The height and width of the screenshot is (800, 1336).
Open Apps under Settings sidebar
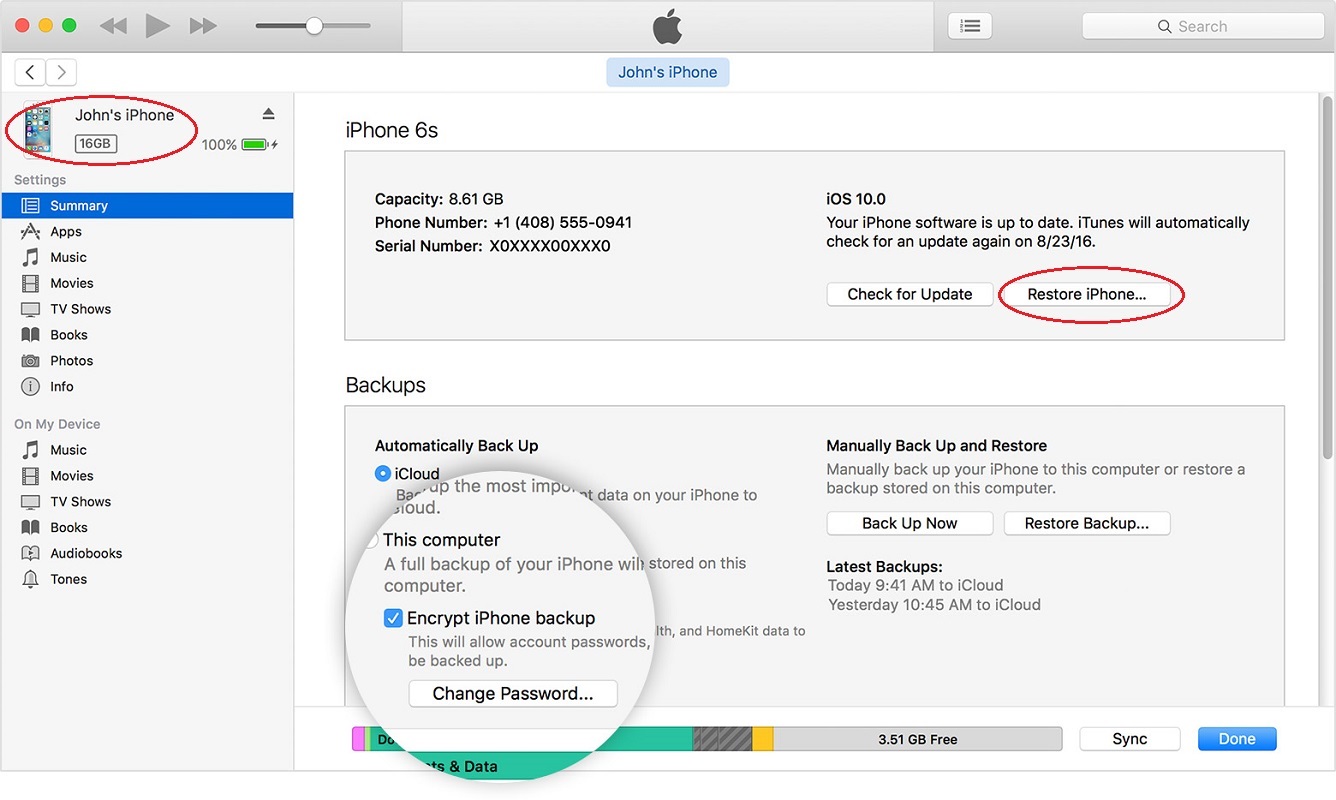pos(66,232)
